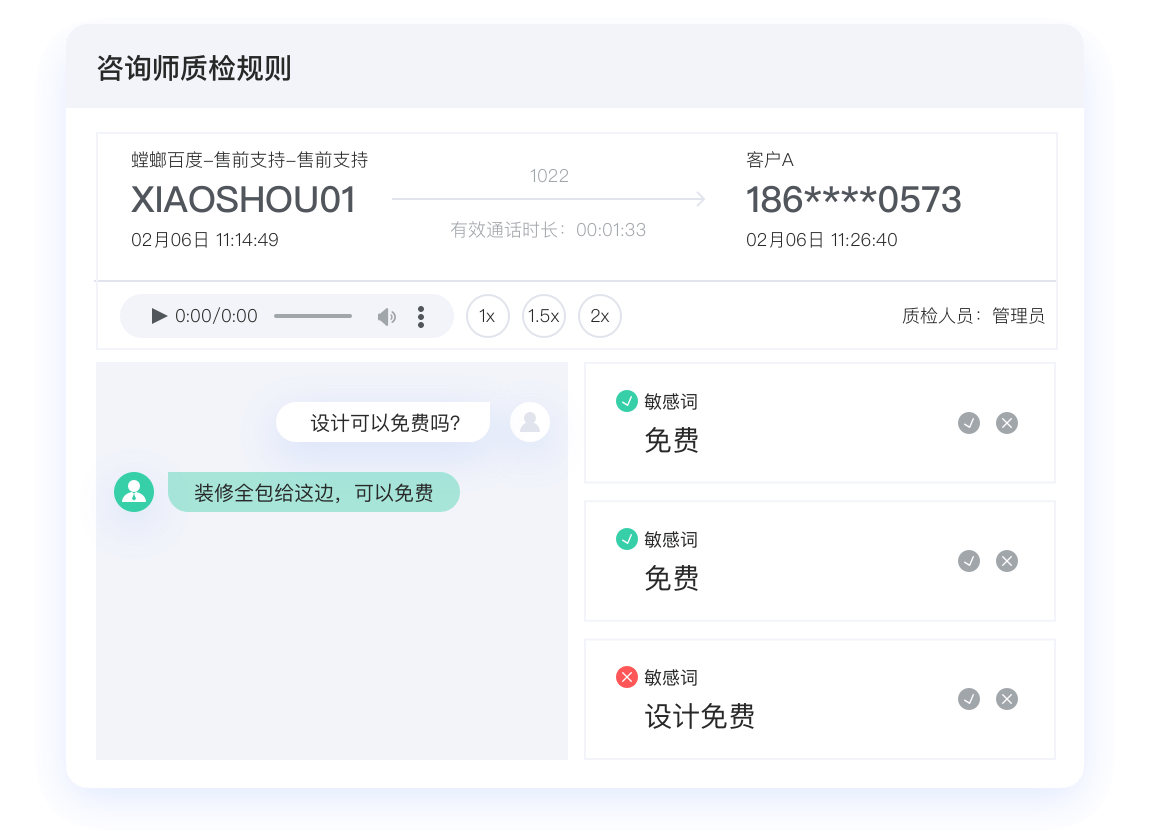Approve the second 免费 sensitive word card
Screen dimensions: 1150x840
pyautogui.click(x=969, y=561)
